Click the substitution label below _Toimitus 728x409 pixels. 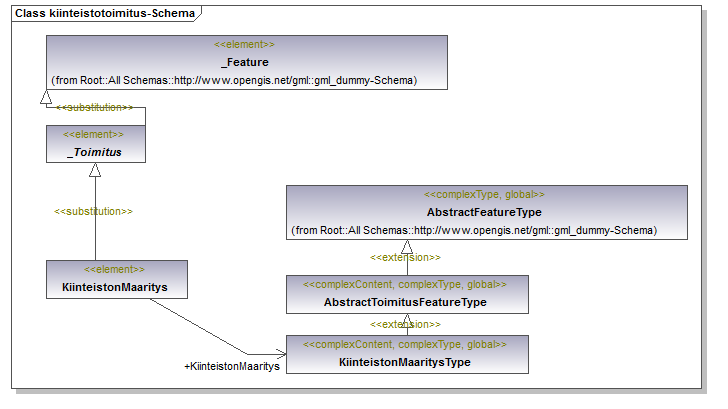coord(93,211)
